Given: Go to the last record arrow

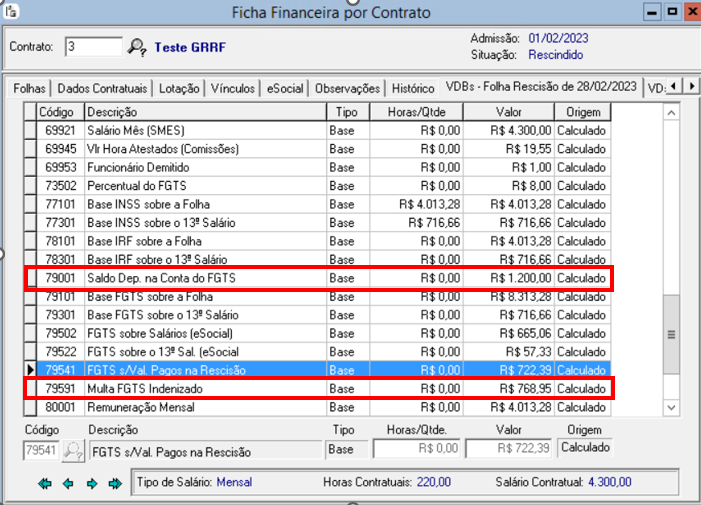Looking at the screenshot, I should click(115, 483).
